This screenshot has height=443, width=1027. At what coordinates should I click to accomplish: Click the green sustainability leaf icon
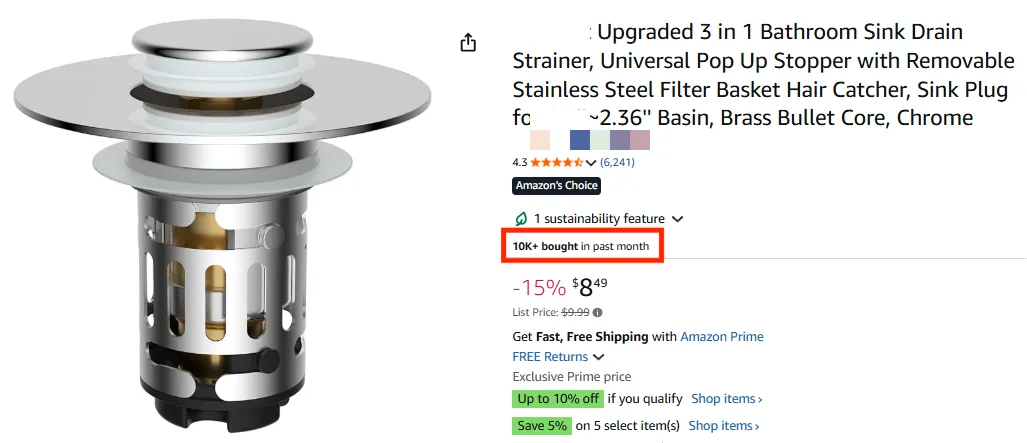(520, 218)
